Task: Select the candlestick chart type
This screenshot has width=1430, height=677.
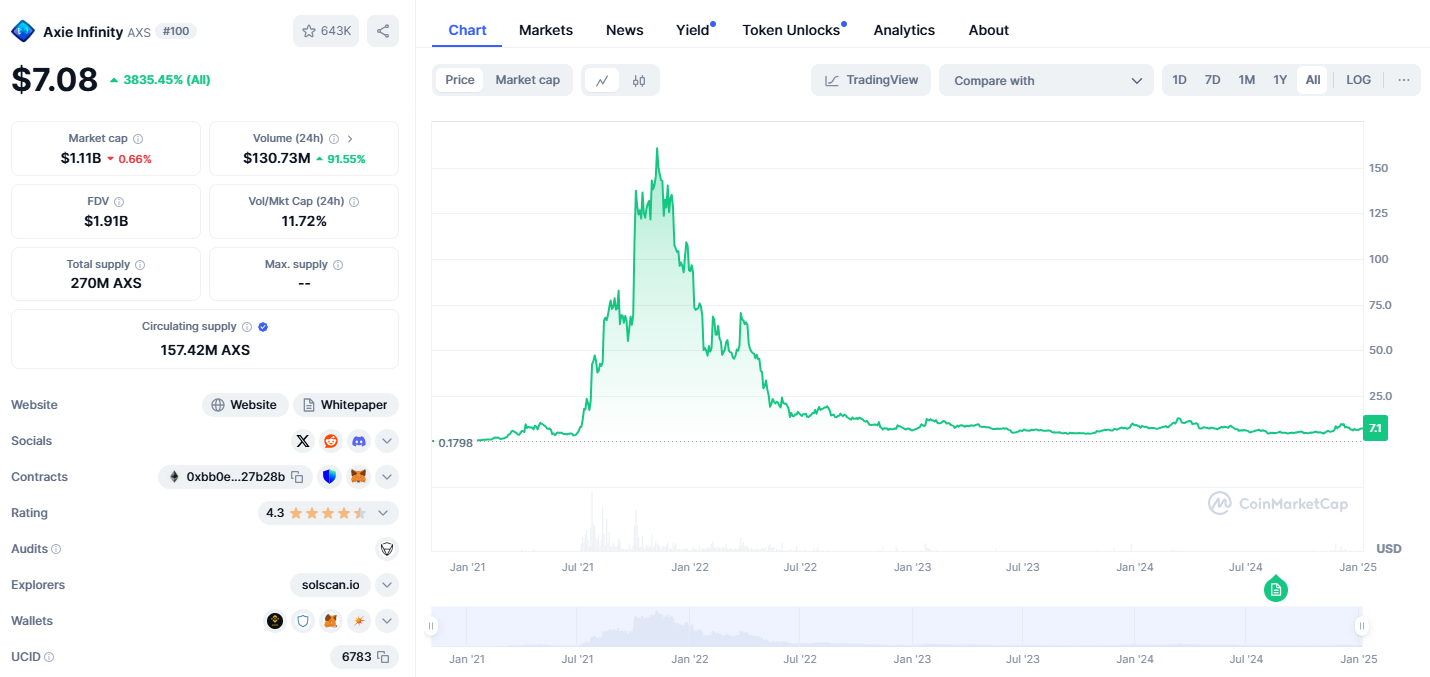Action: click(639, 81)
